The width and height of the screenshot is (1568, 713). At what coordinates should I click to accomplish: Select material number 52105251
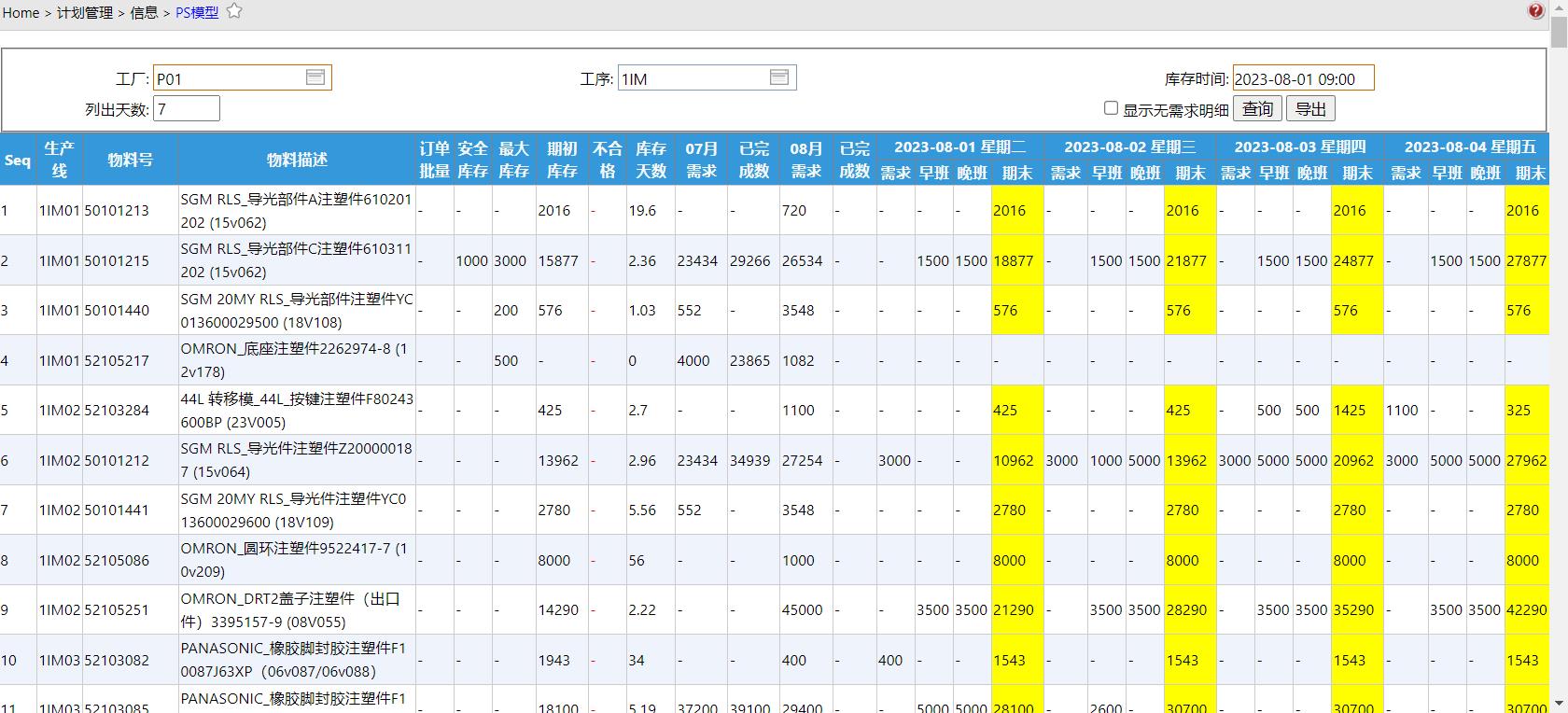point(117,609)
